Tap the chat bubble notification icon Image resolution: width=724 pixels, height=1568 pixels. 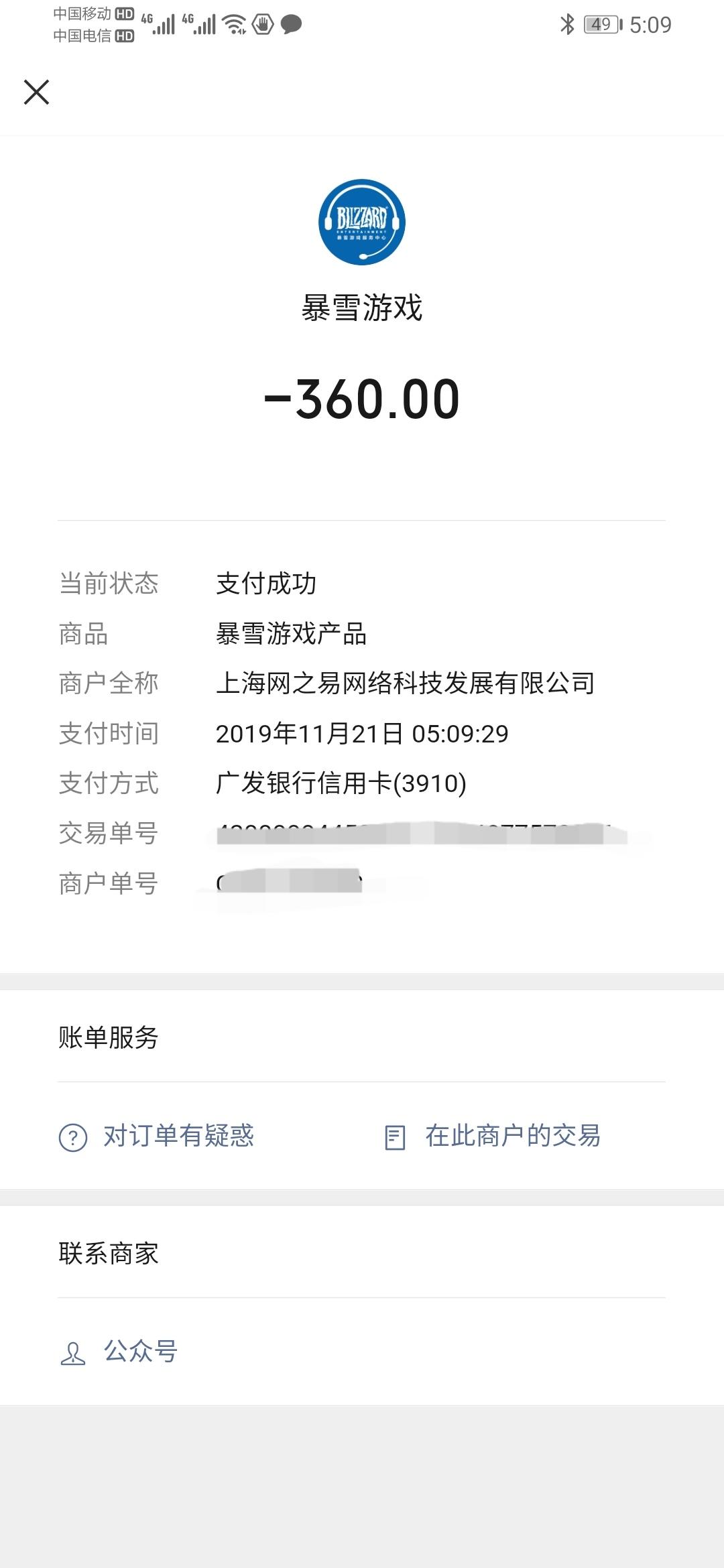coord(291,25)
